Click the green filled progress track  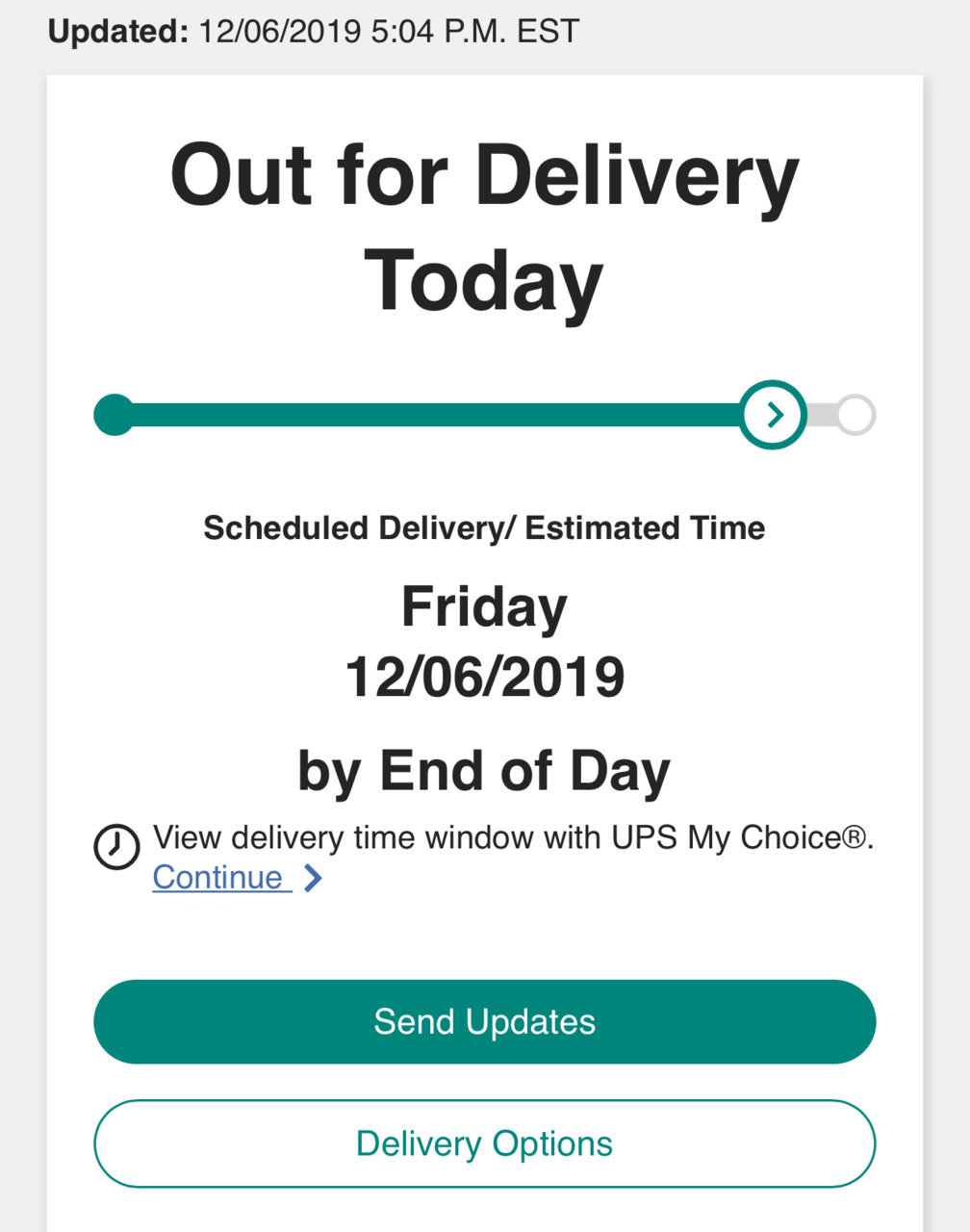tap(433, 415)
